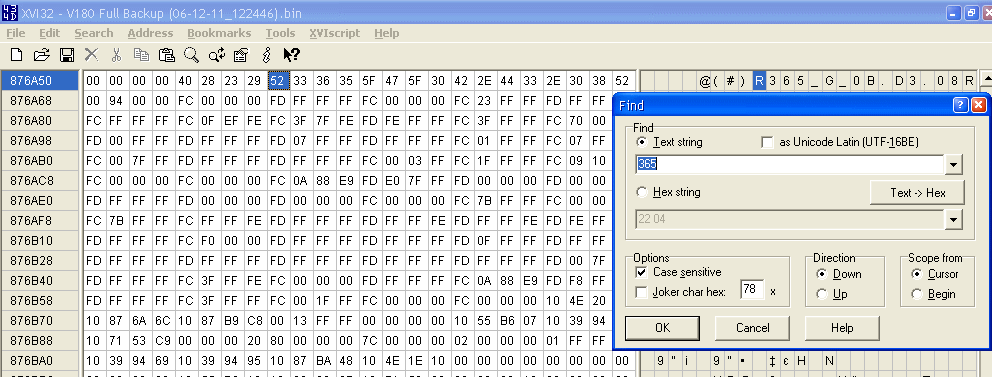
Task: Select address row 876B40
Action: (x=40, y=280)
